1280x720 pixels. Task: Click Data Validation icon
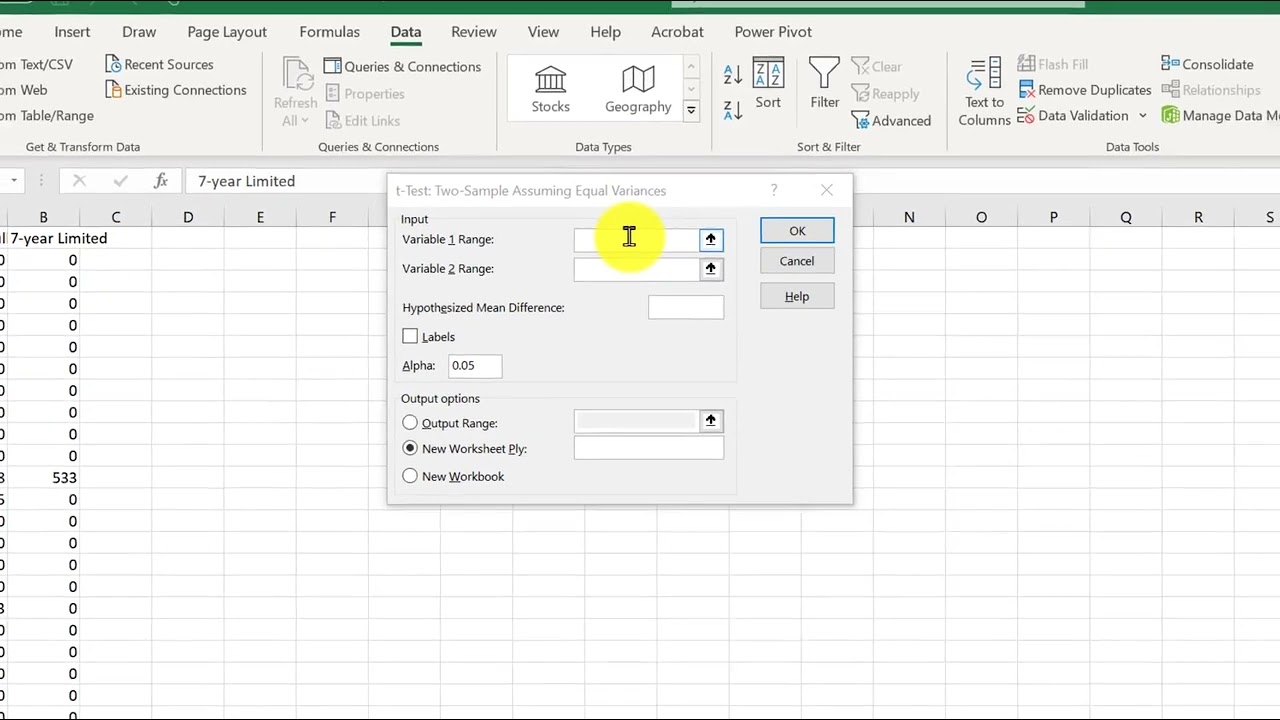click(x=1026, y=116)
